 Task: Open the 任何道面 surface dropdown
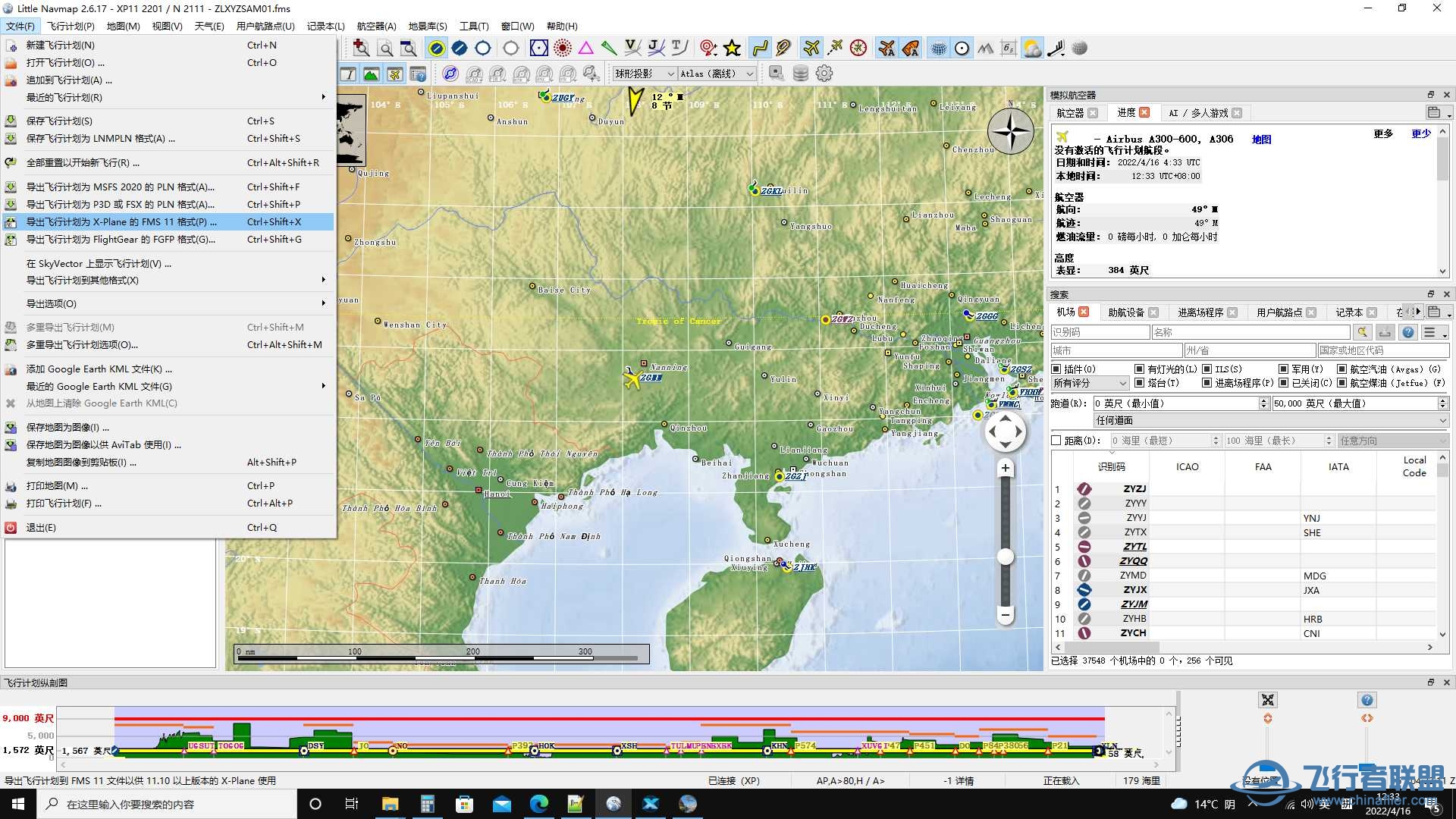[1271, 420]
